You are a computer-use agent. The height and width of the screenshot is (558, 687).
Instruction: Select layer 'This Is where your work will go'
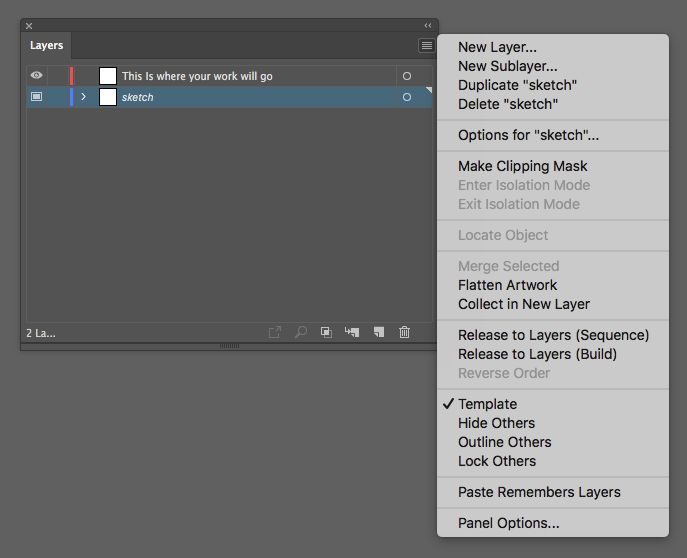[197, 76]
